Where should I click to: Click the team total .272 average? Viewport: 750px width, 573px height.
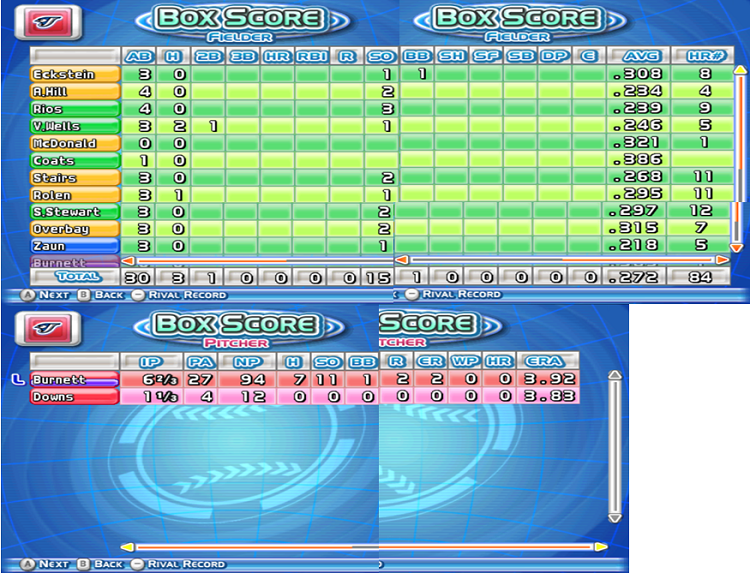click(x=633, y=277)
